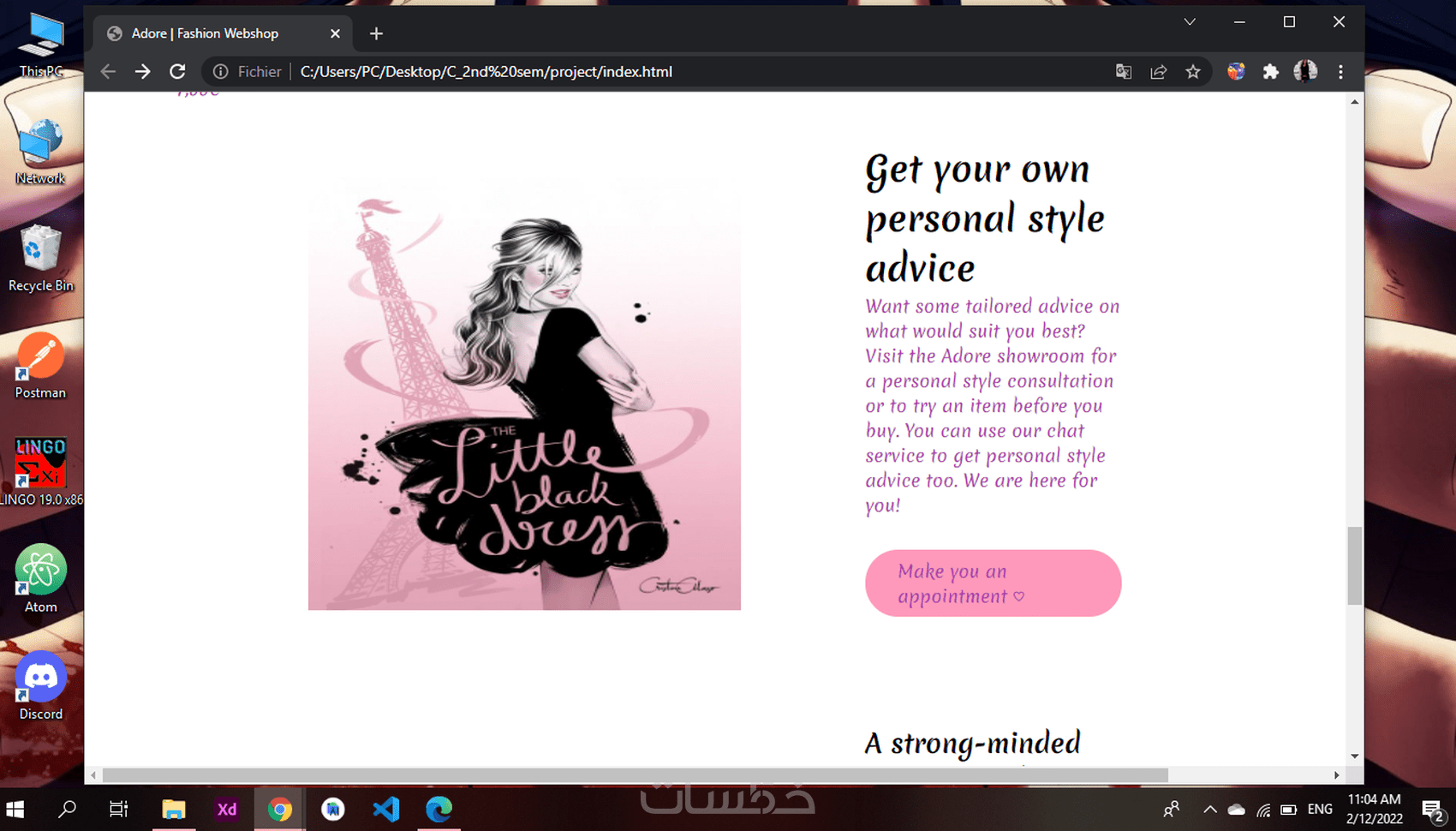Reload the Adore webshop page
Image resolution: width=1456 pixels, height=831 pixels.
click(177, 72)
